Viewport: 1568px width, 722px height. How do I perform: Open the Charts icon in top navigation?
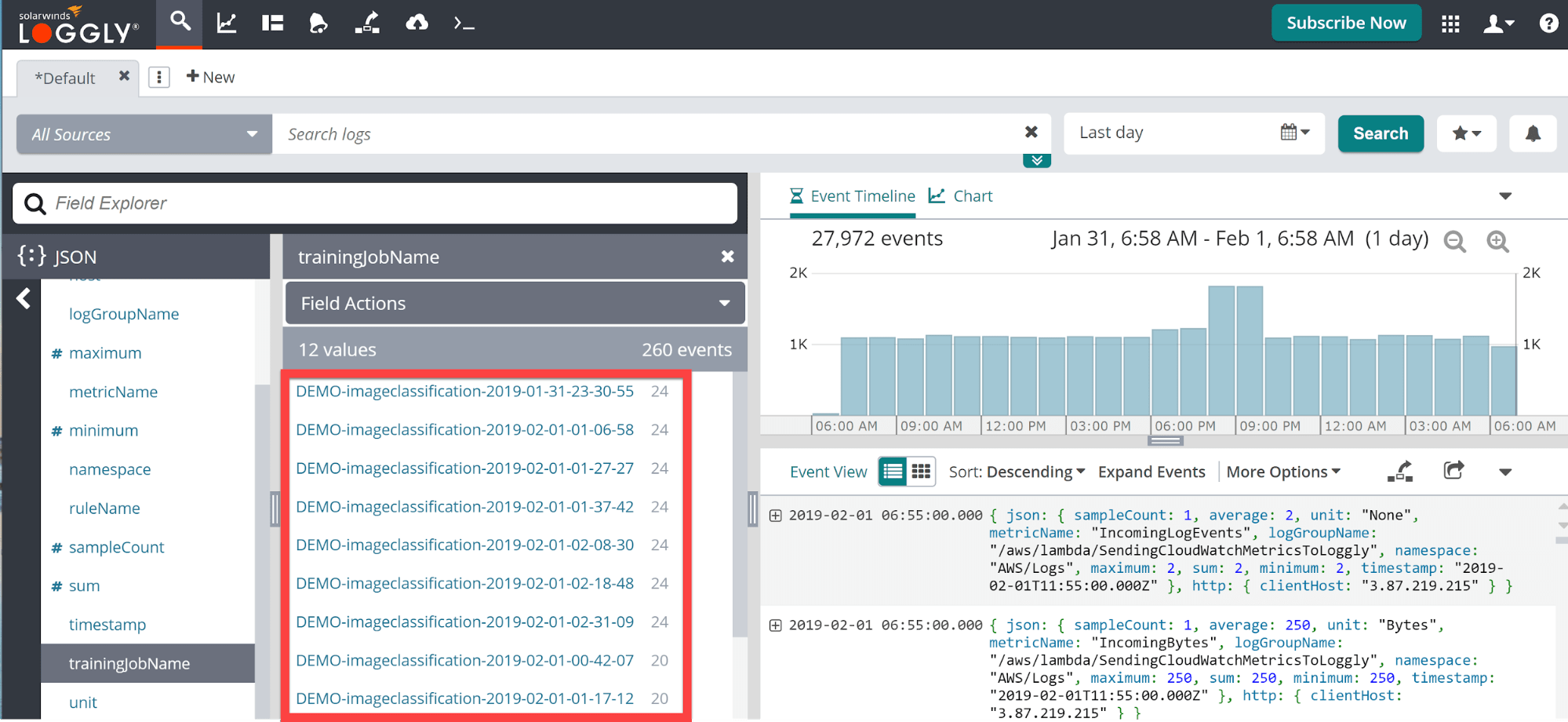(227, 24)
